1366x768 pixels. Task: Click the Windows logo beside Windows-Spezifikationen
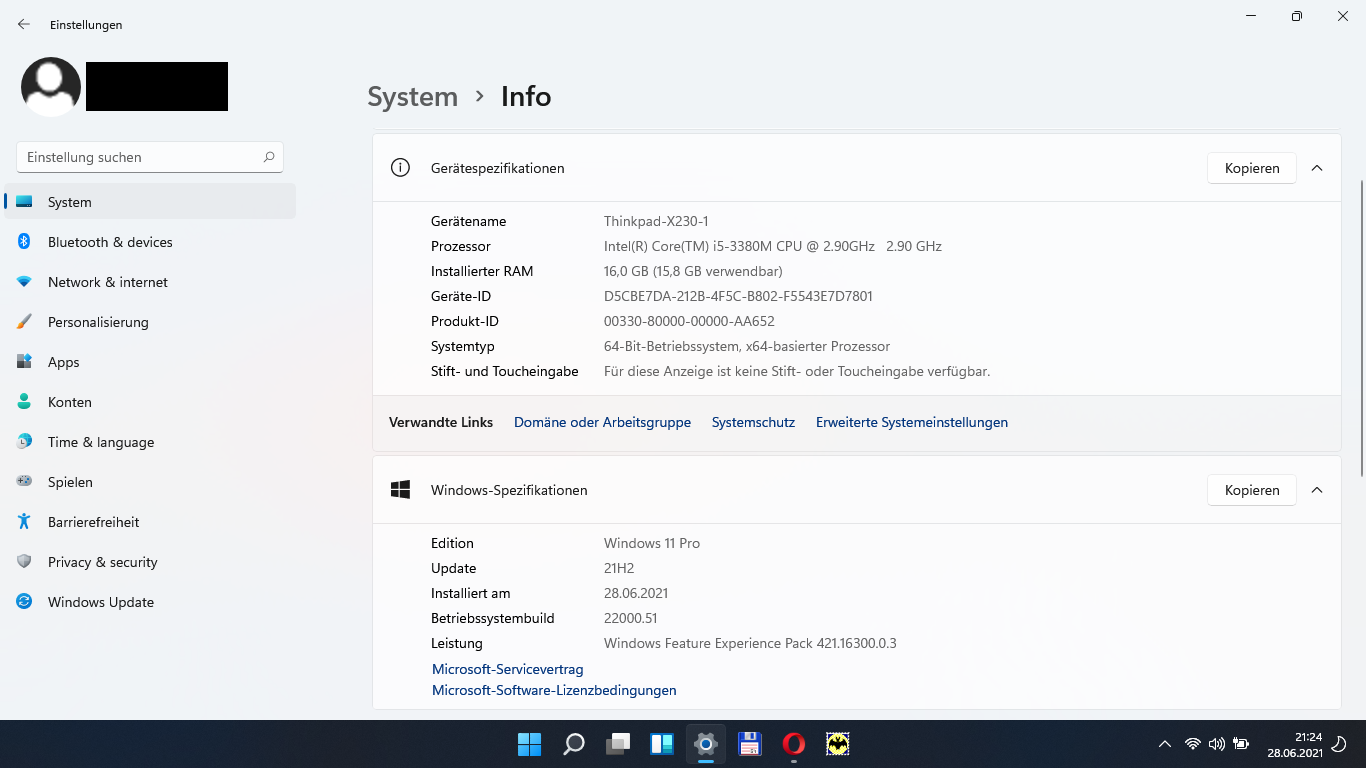coord(400,490)
